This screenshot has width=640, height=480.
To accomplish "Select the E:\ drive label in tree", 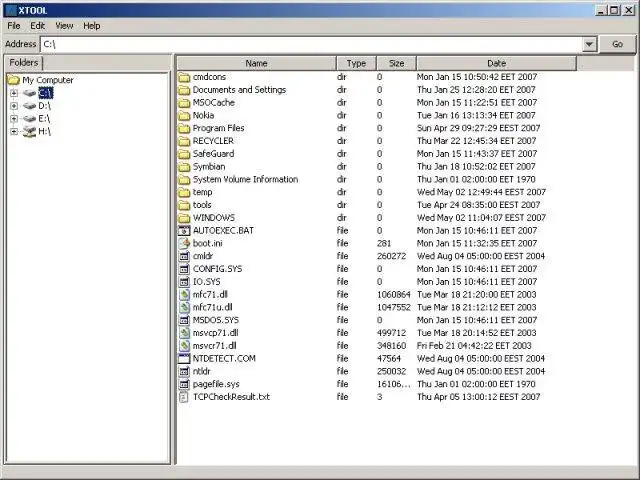I will click(x=44, y=119).
